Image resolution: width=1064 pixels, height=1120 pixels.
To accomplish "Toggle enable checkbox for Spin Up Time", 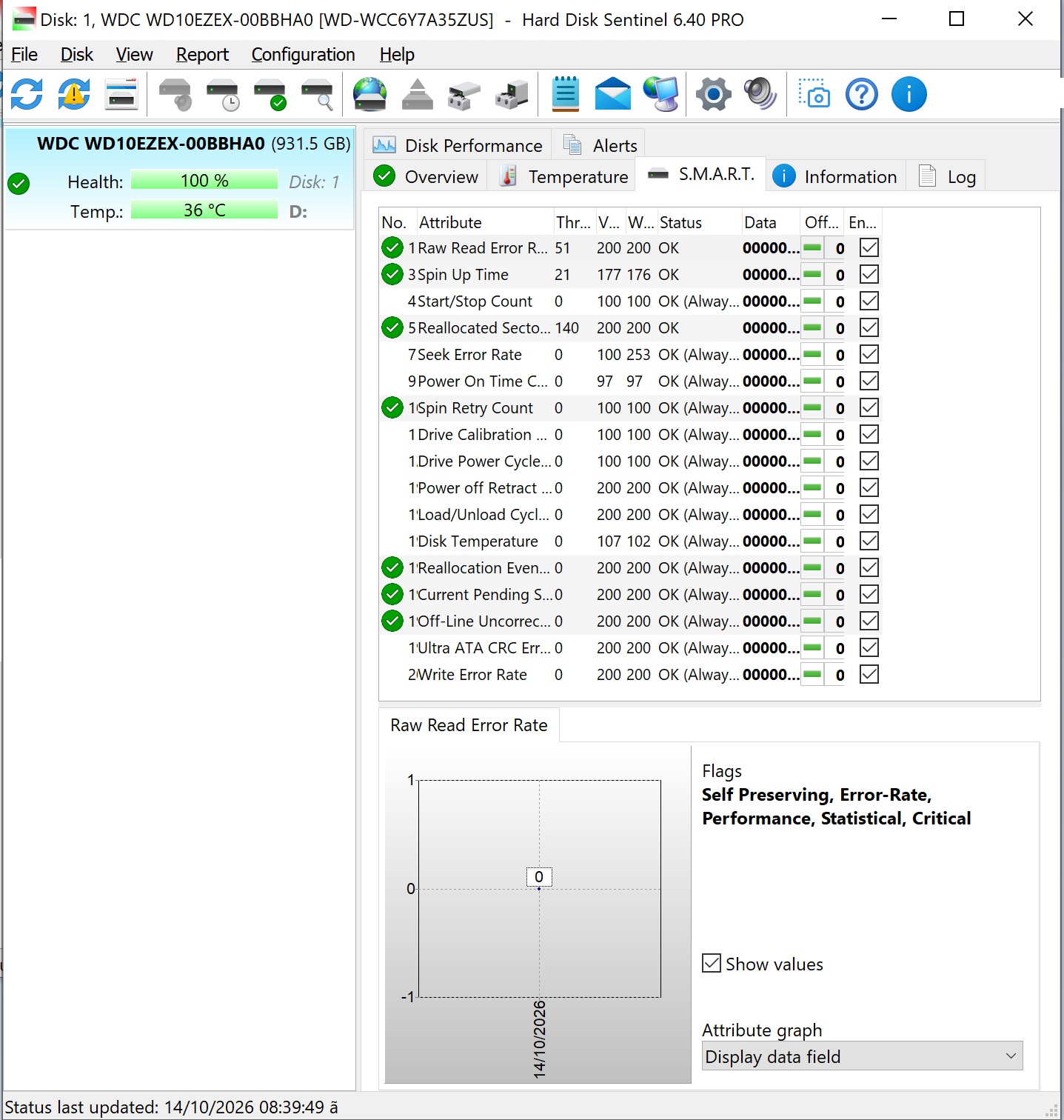I will [869, 275].
